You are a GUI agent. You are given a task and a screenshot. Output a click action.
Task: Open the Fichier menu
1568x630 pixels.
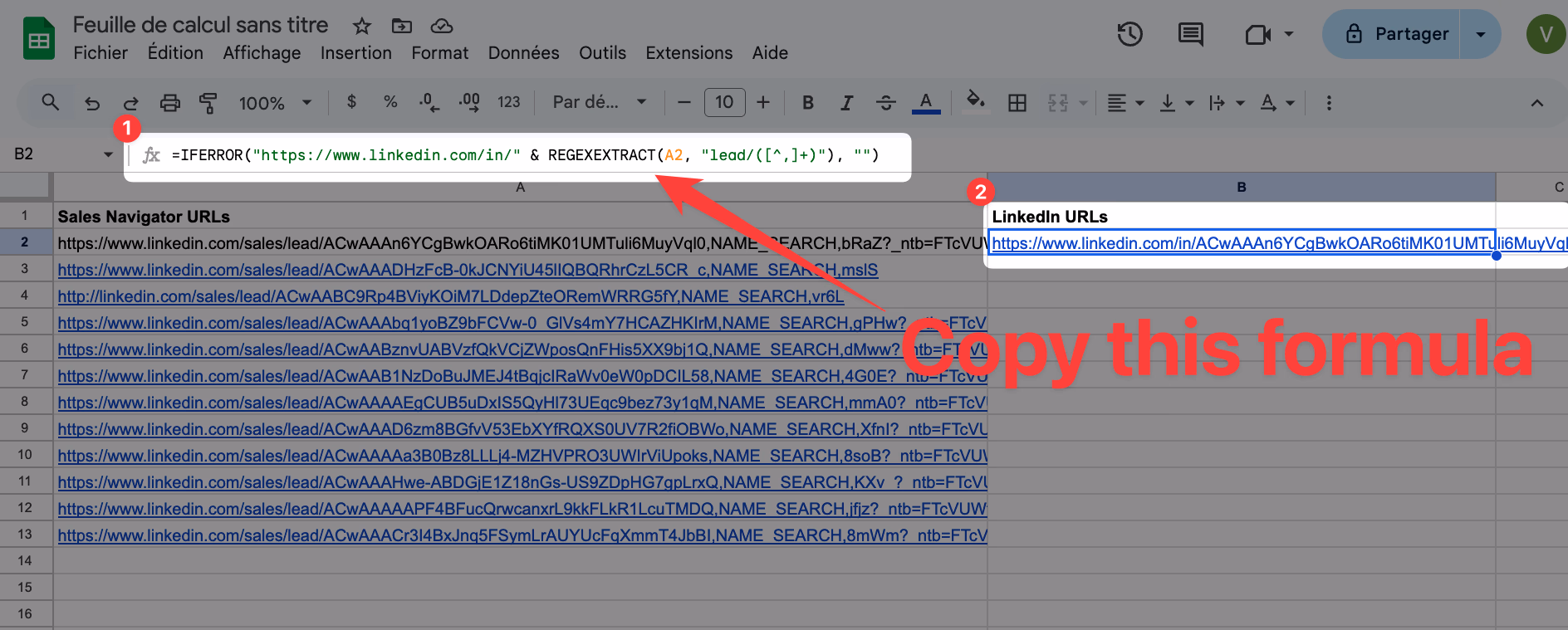click(x=100, y=53)
